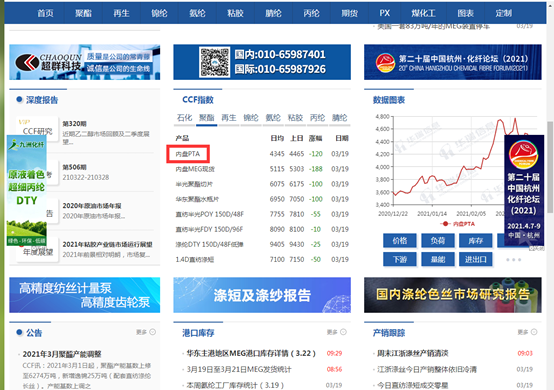Switch CCF指数 to the 石化 tab

[x=184, y=118]
